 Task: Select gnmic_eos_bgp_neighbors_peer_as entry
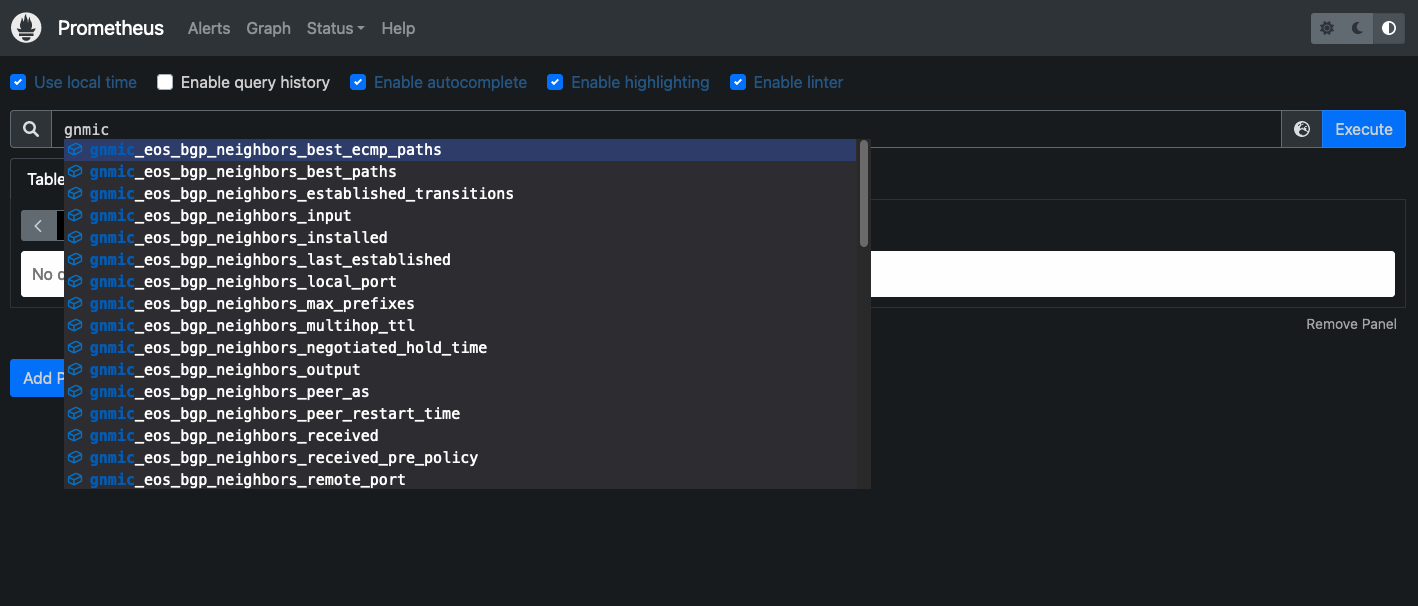[461, 392]
